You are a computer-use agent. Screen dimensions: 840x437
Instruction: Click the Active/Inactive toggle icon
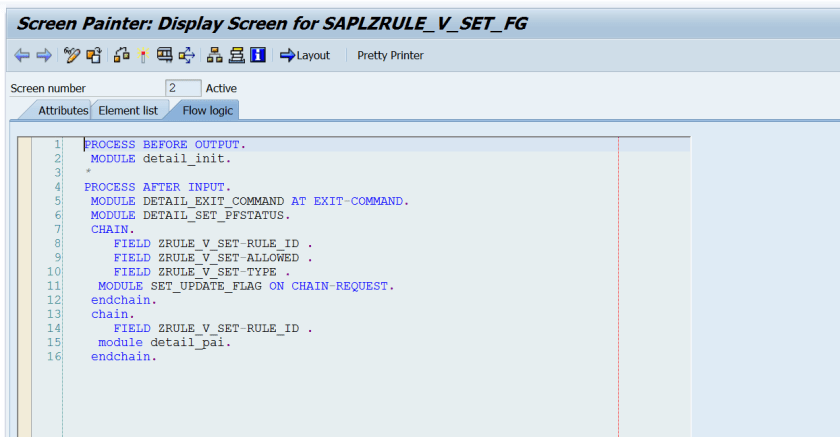click(94, 55)
